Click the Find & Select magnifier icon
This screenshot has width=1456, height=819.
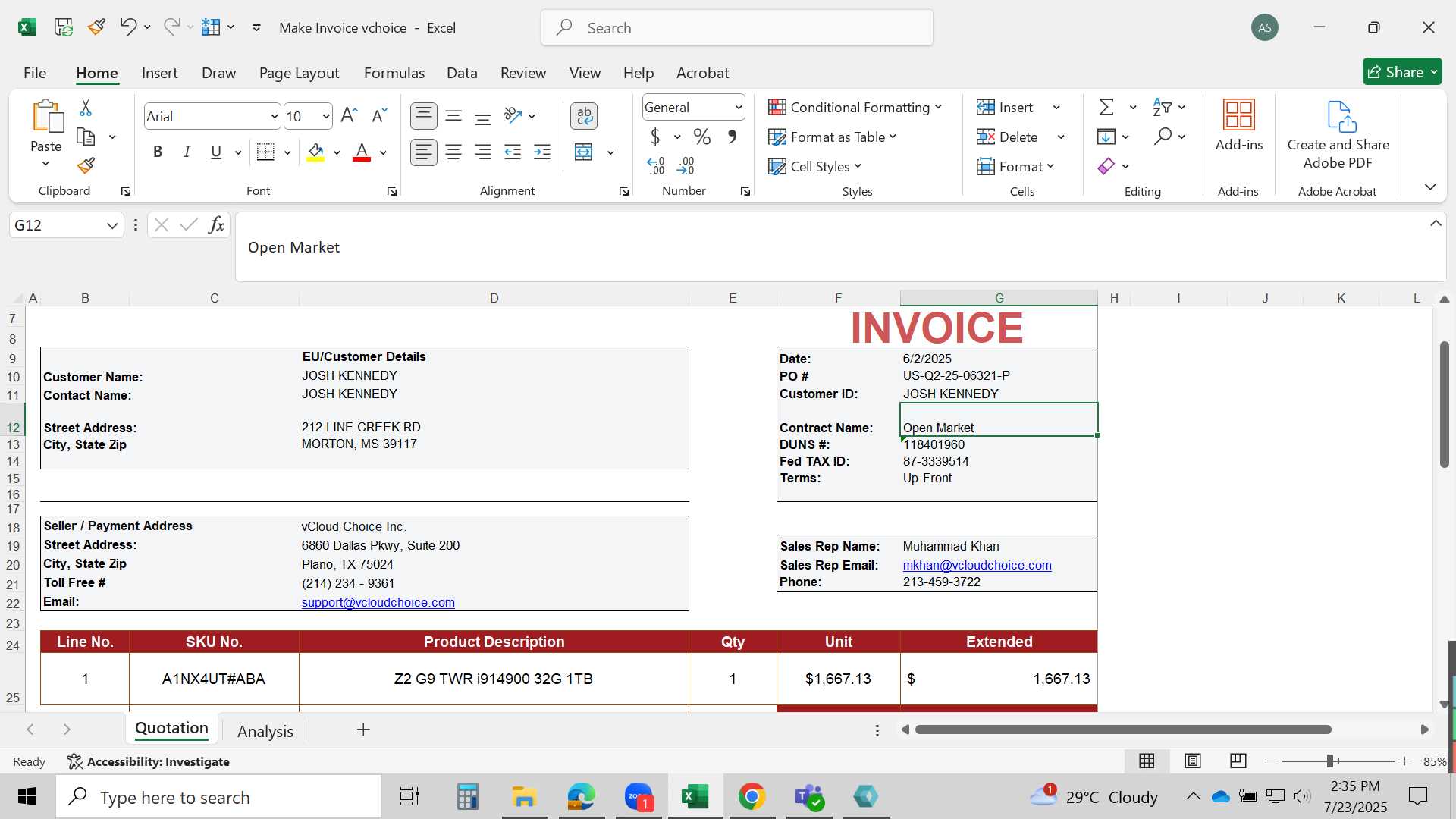click(1163, 136)
